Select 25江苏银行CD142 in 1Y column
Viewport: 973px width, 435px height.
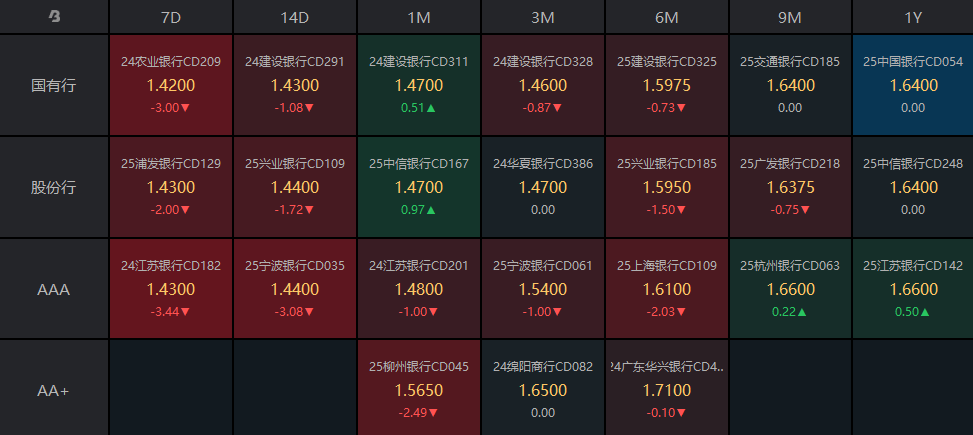tap(912, 289)
